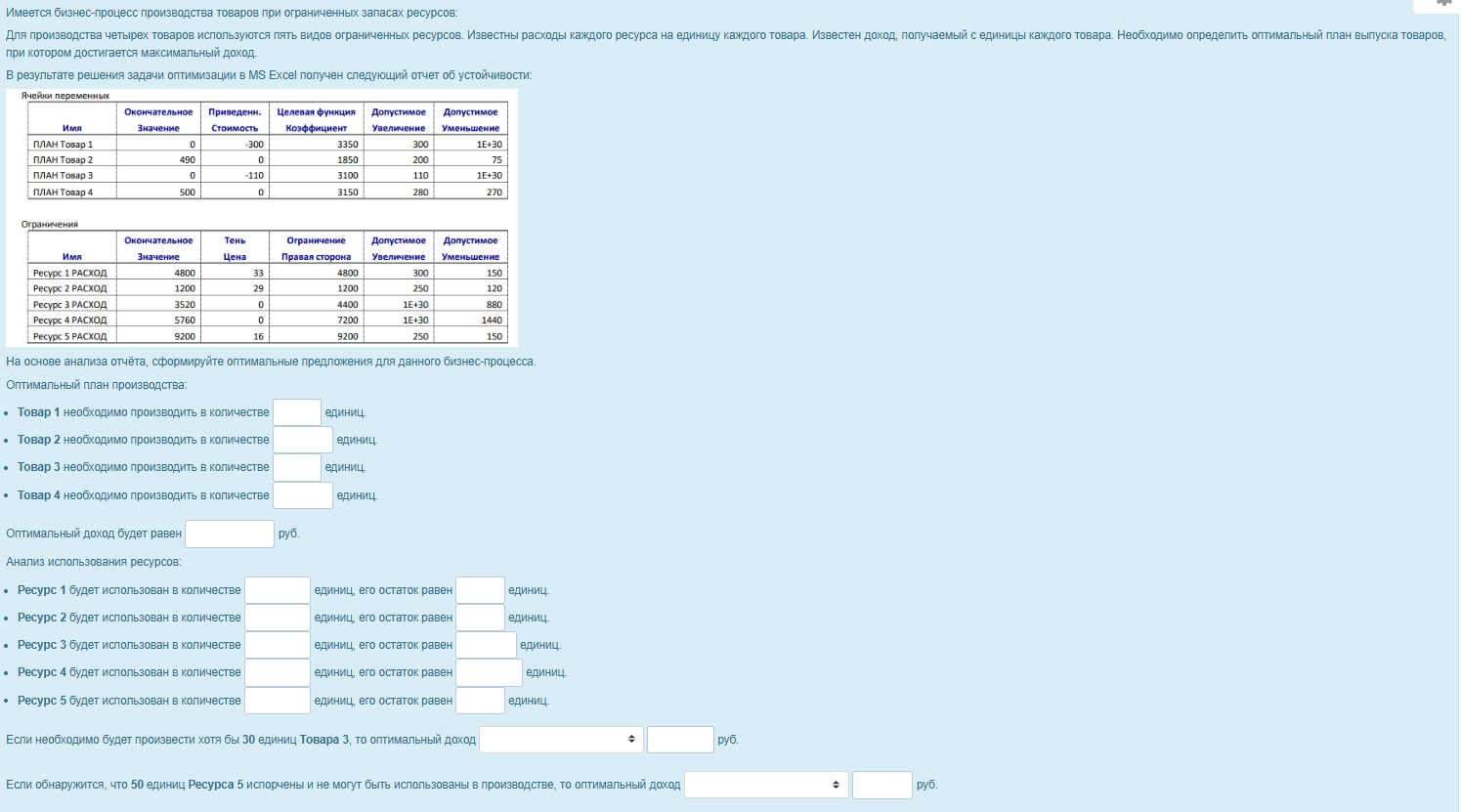Click the Ресурс 5 остаток field
The width and height of the screenshot is (1462, 812).
(480, 701)
